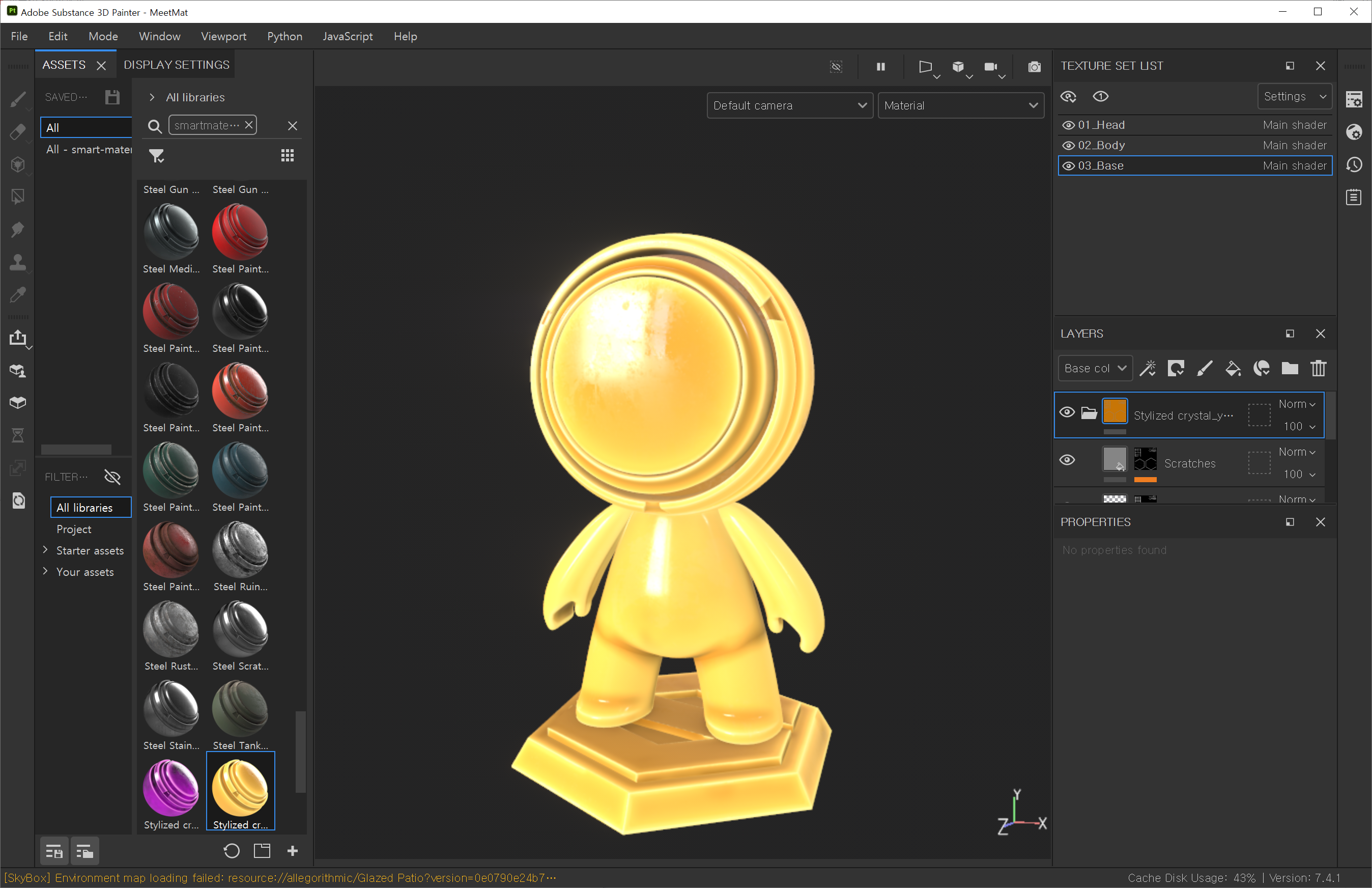1372x888 pixels.
Task: Toggle visibility of Stylized crystal layer folder
Action: tap(1067, 412)
